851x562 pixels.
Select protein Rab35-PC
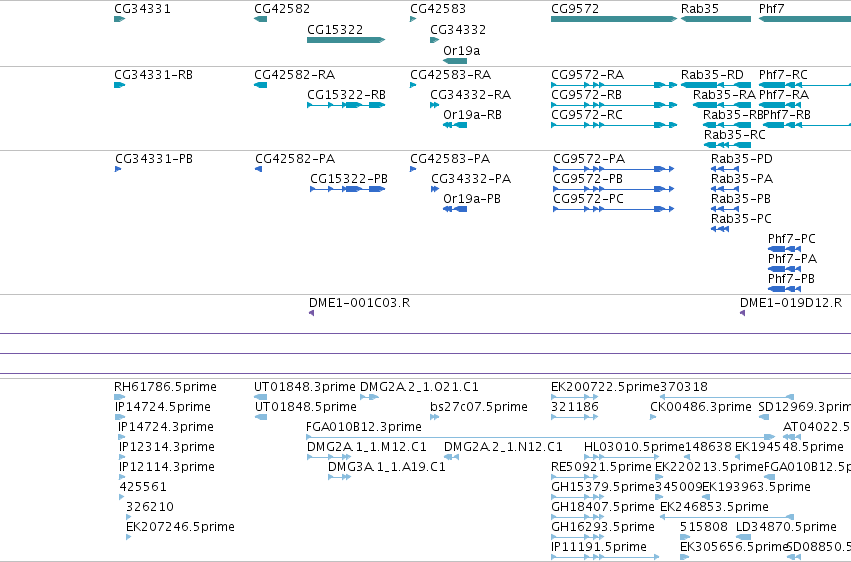741,219
